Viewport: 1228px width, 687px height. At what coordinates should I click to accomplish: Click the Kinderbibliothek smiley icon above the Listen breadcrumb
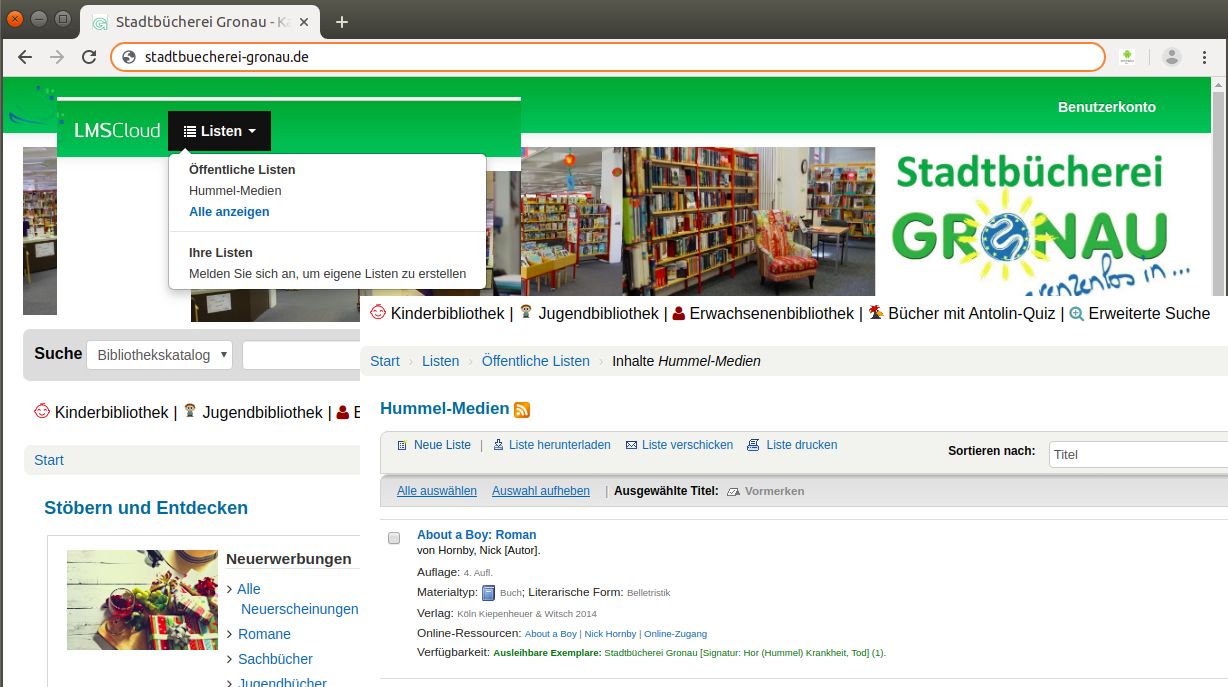[x=378, y=313]
